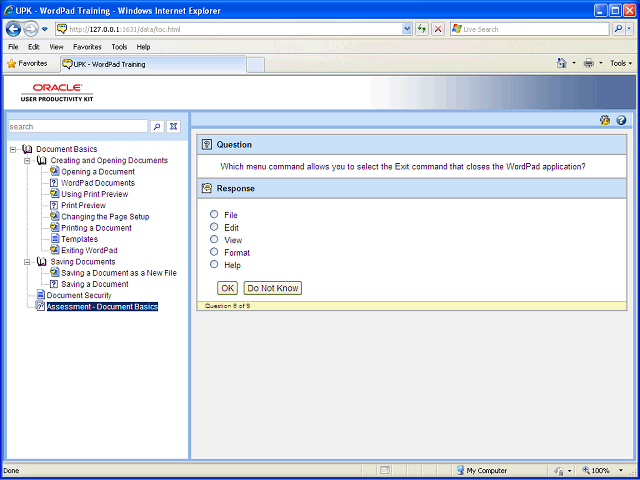Click the Saving Documents book icon
Viewport: 640px width, 480px height.
pos(42,262)
